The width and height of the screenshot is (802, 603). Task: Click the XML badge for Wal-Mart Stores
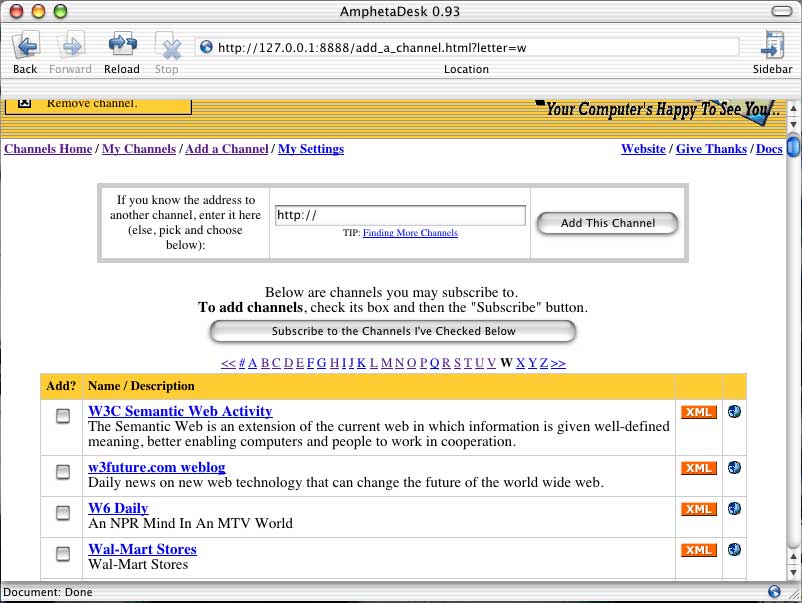click(x=699, y=550)
